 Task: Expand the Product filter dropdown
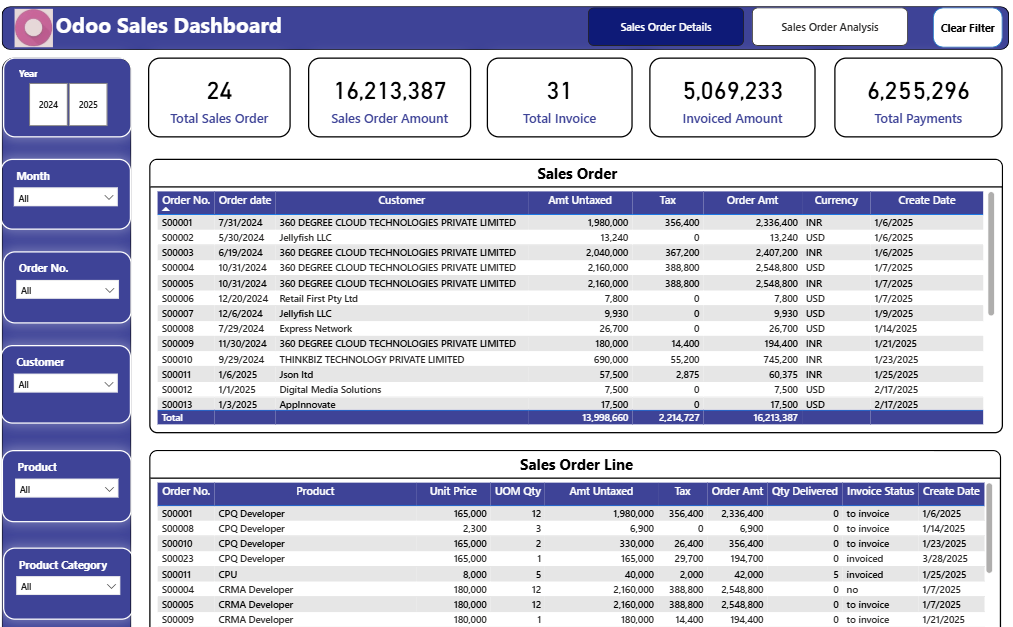point(67,489)
